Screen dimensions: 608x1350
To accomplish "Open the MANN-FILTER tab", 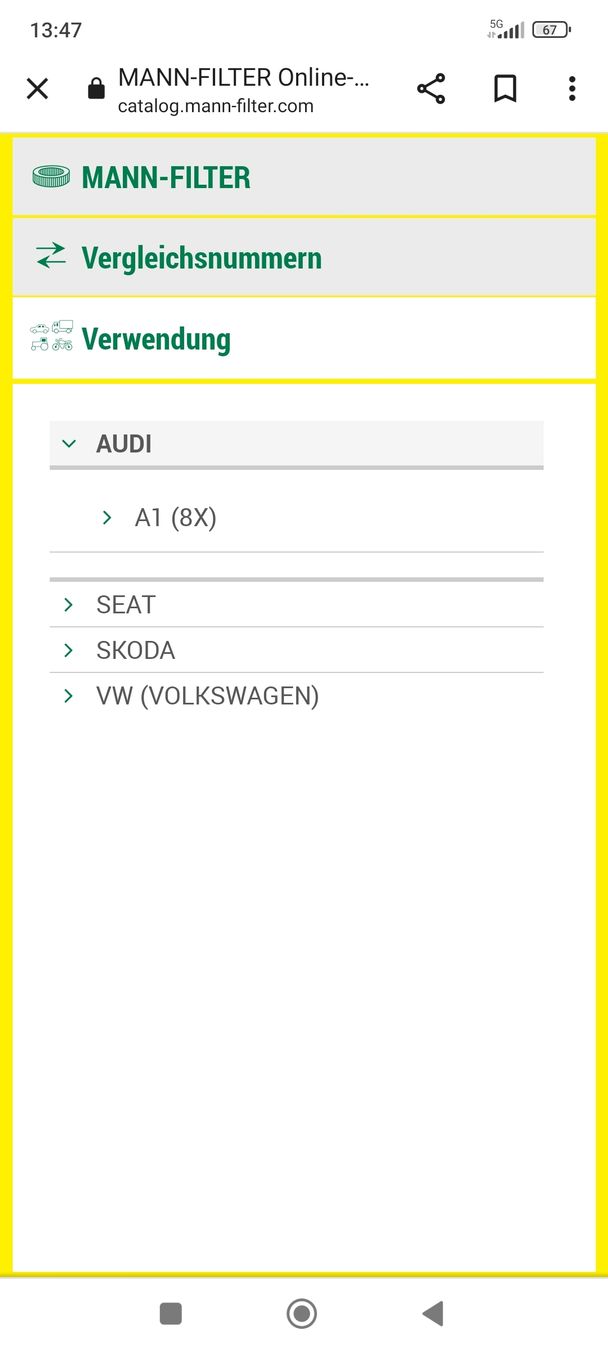I will pos(166,178).
